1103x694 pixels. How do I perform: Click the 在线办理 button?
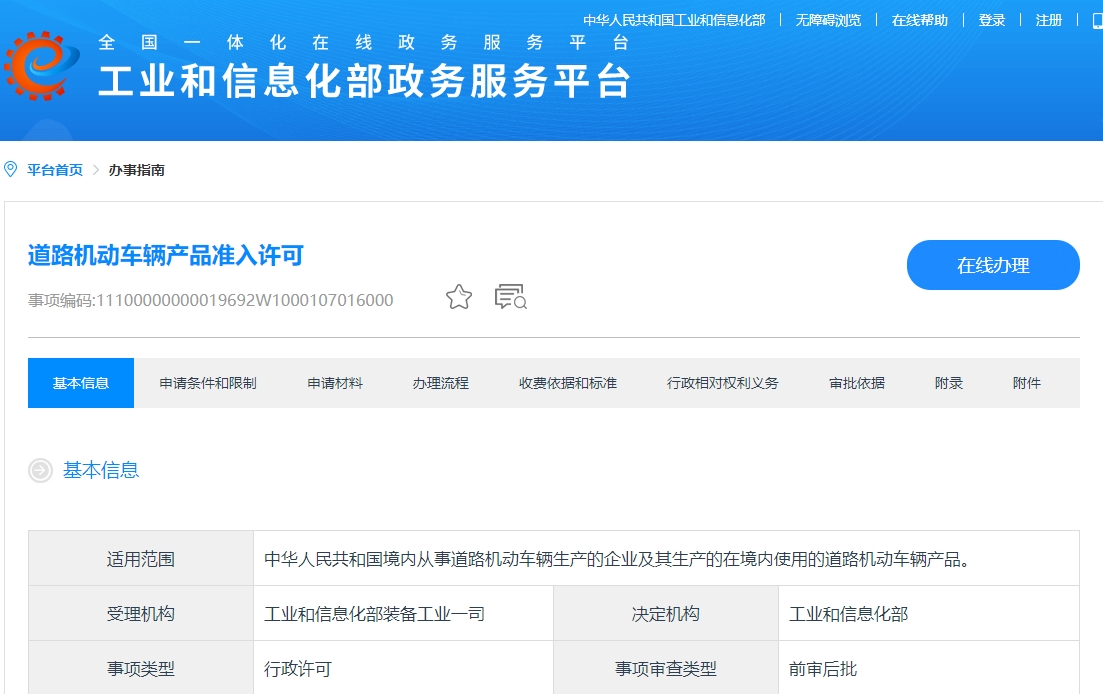pos(992,264)
